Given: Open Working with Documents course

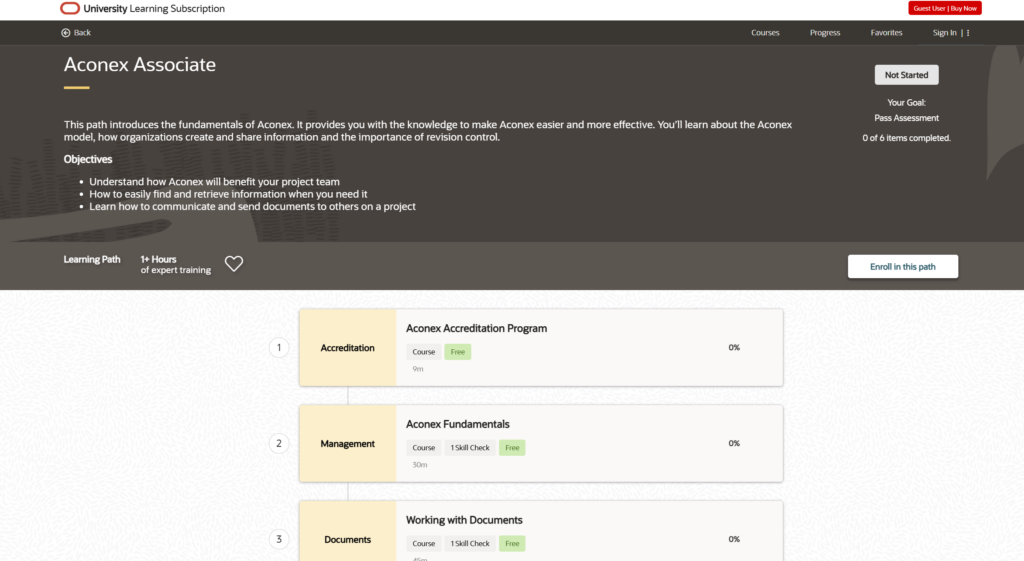Looking at the screenshot, I should tap(464, 520).
